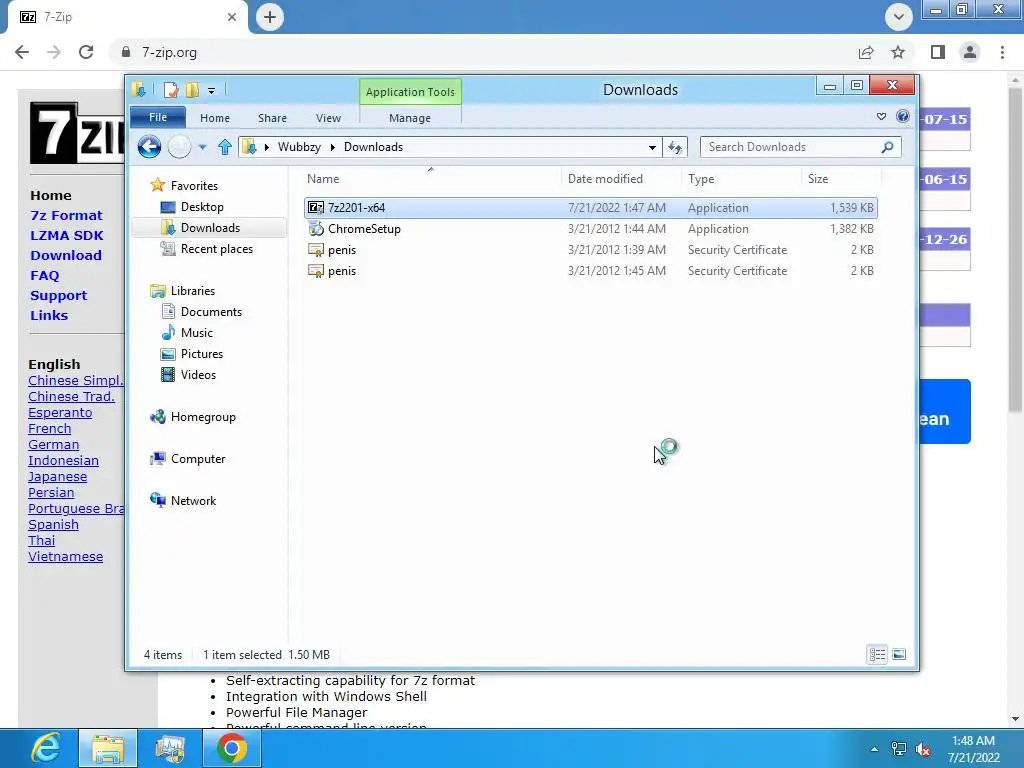1024x768 pixels.
Task: Open the File ribbon menu
Action: click(x=158, y=117)
